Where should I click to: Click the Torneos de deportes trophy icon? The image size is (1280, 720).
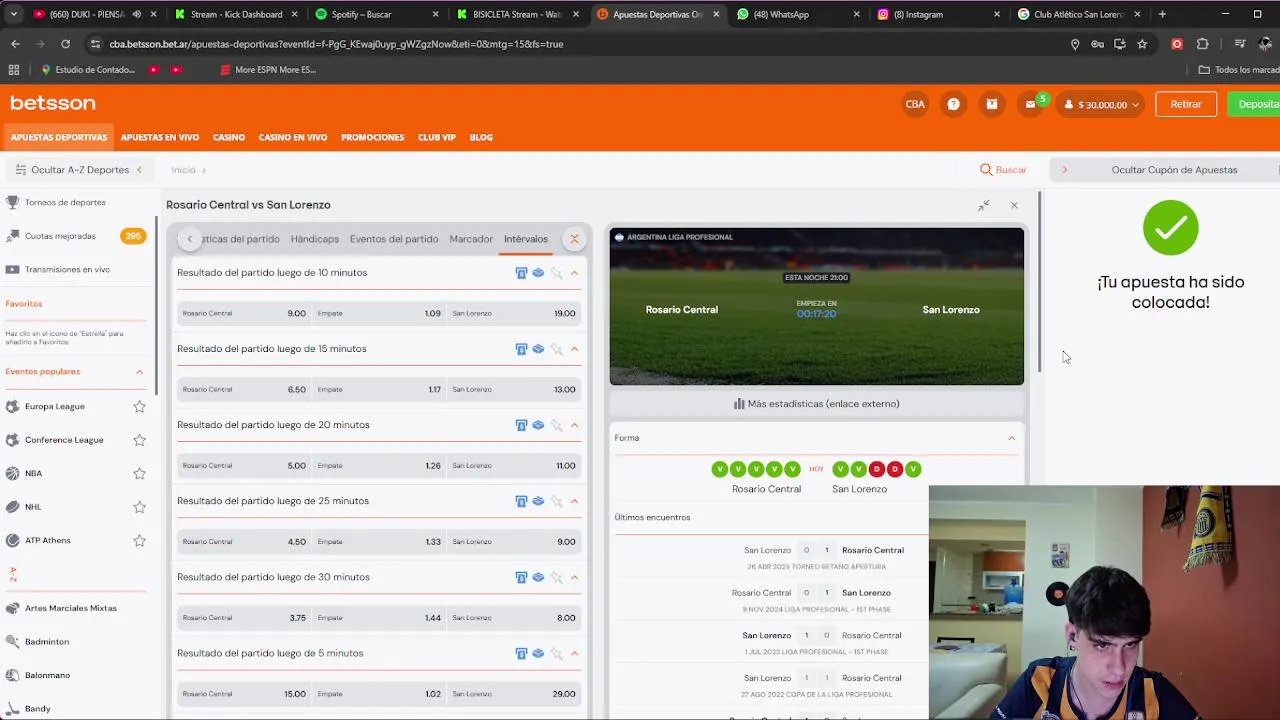coord(12,202)
